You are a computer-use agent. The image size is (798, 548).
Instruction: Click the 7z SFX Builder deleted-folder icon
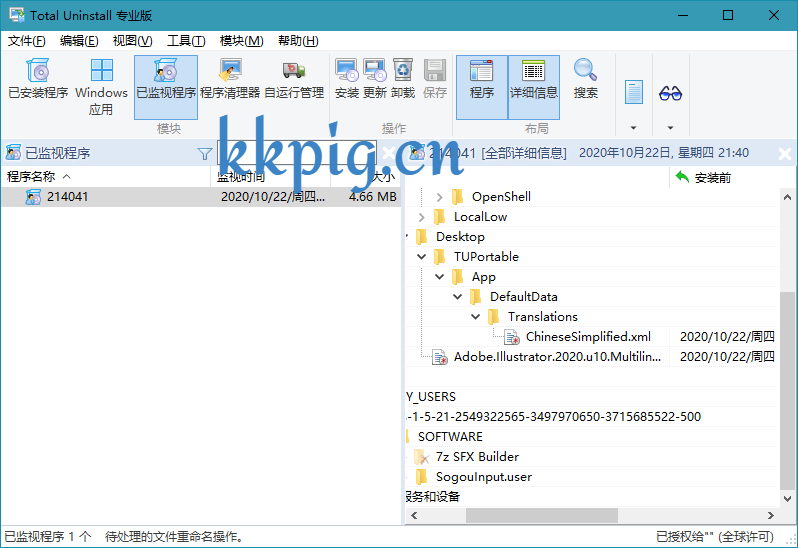click(421, 457)
